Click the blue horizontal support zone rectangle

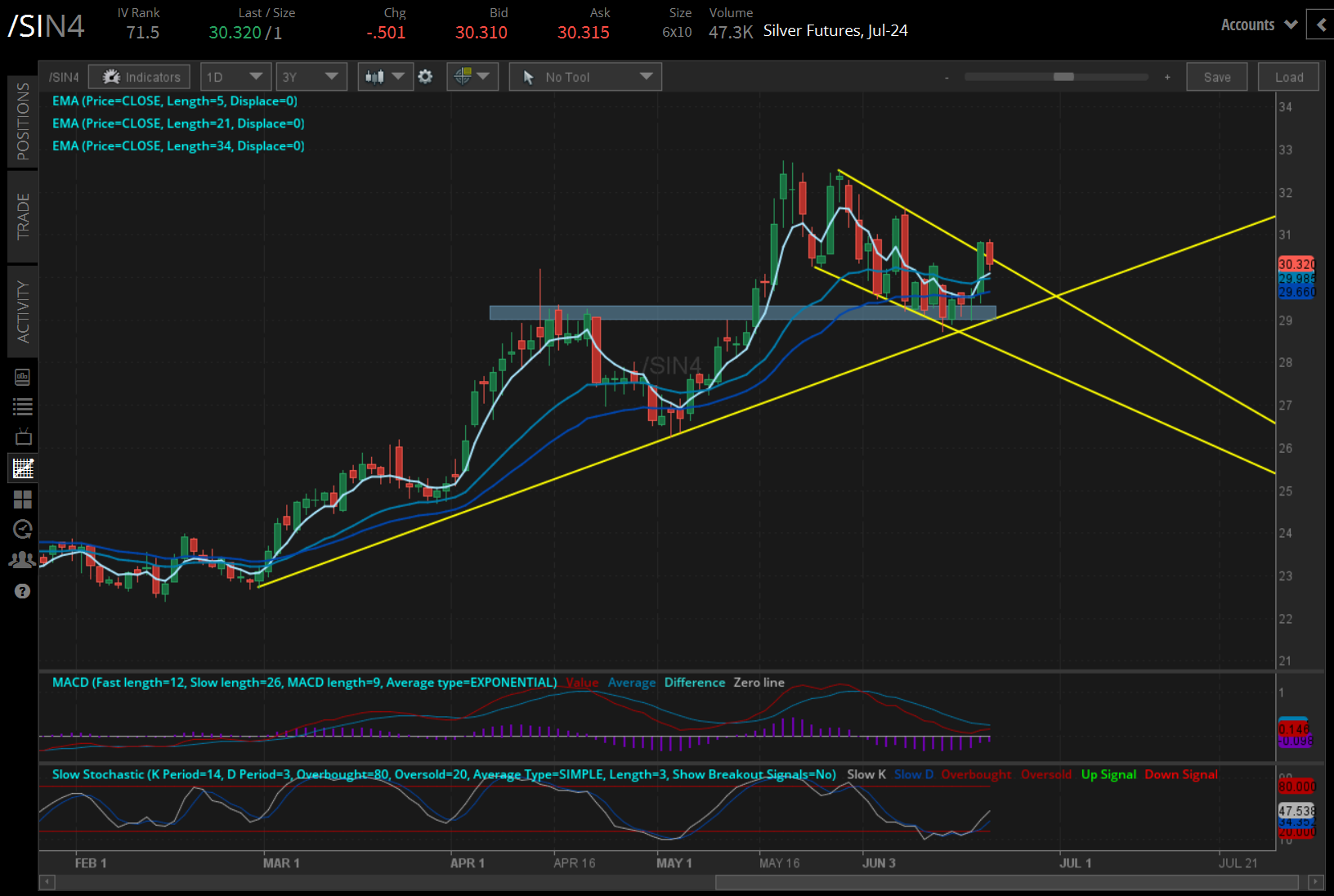click(x=742, y=312)
